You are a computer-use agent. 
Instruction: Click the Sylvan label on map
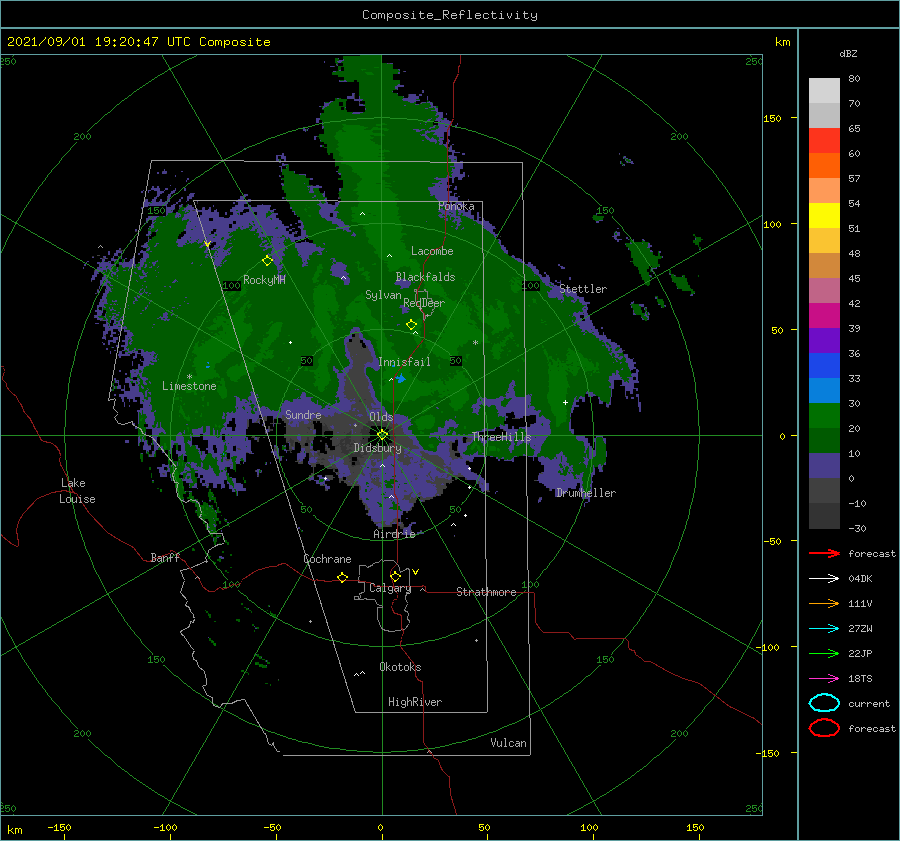pos(383,295)
